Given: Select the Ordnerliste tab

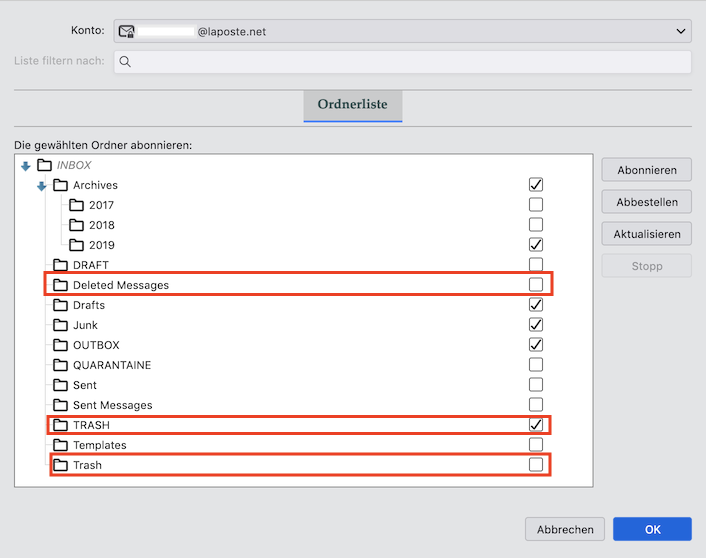Looking at the screenshot, I should [352, 105].
